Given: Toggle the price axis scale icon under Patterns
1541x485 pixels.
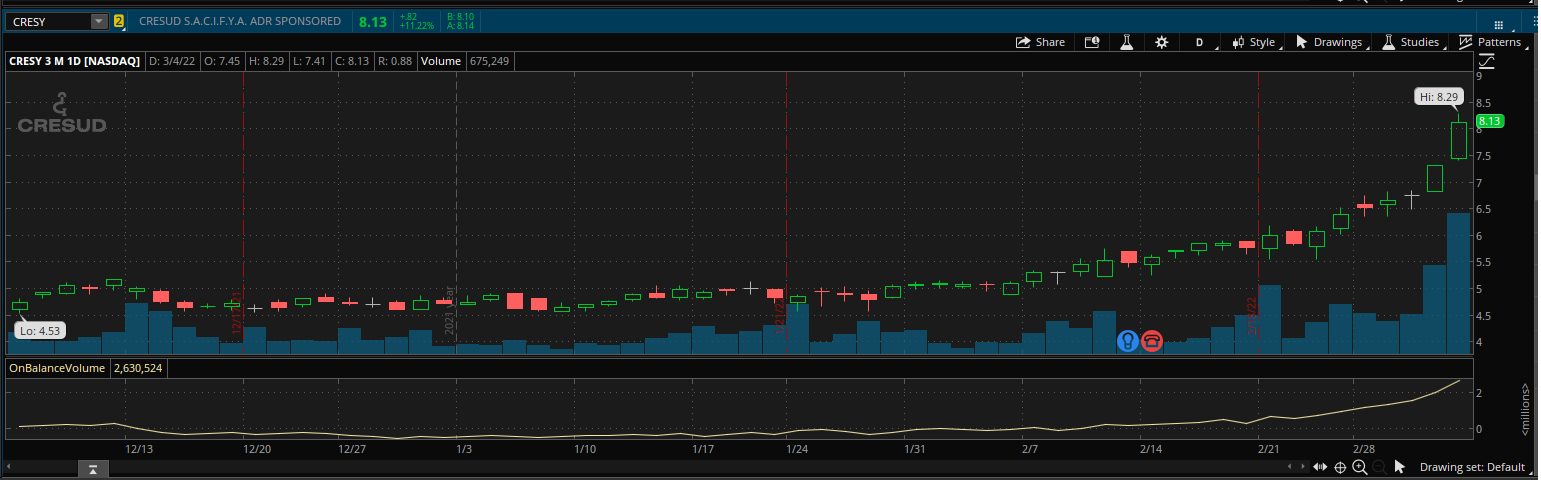Looking at the screenshot, I should [x=1486, y=62].
